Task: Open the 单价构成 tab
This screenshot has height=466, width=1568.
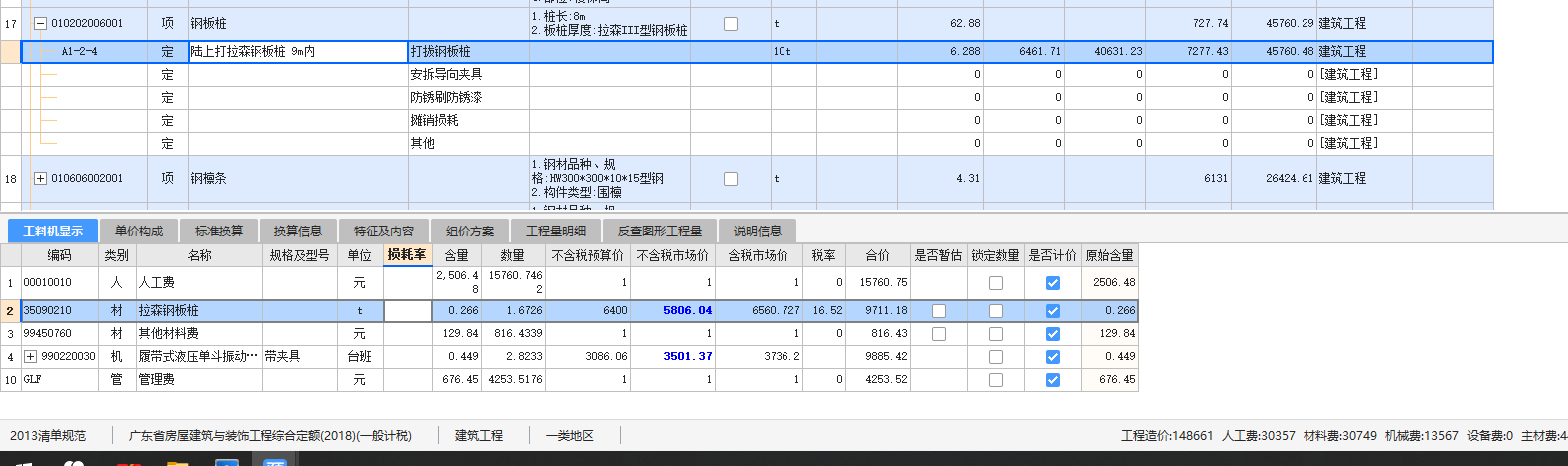Action: click(x=138, y=231)
